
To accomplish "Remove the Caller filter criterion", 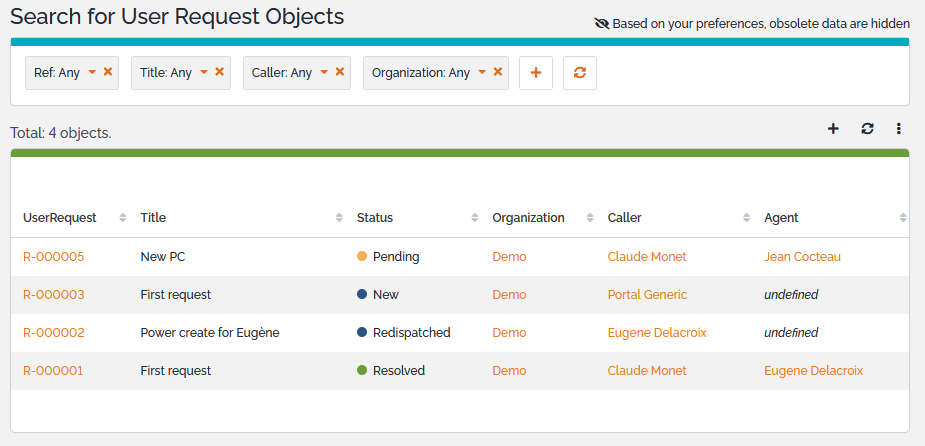I will point(340,72).
